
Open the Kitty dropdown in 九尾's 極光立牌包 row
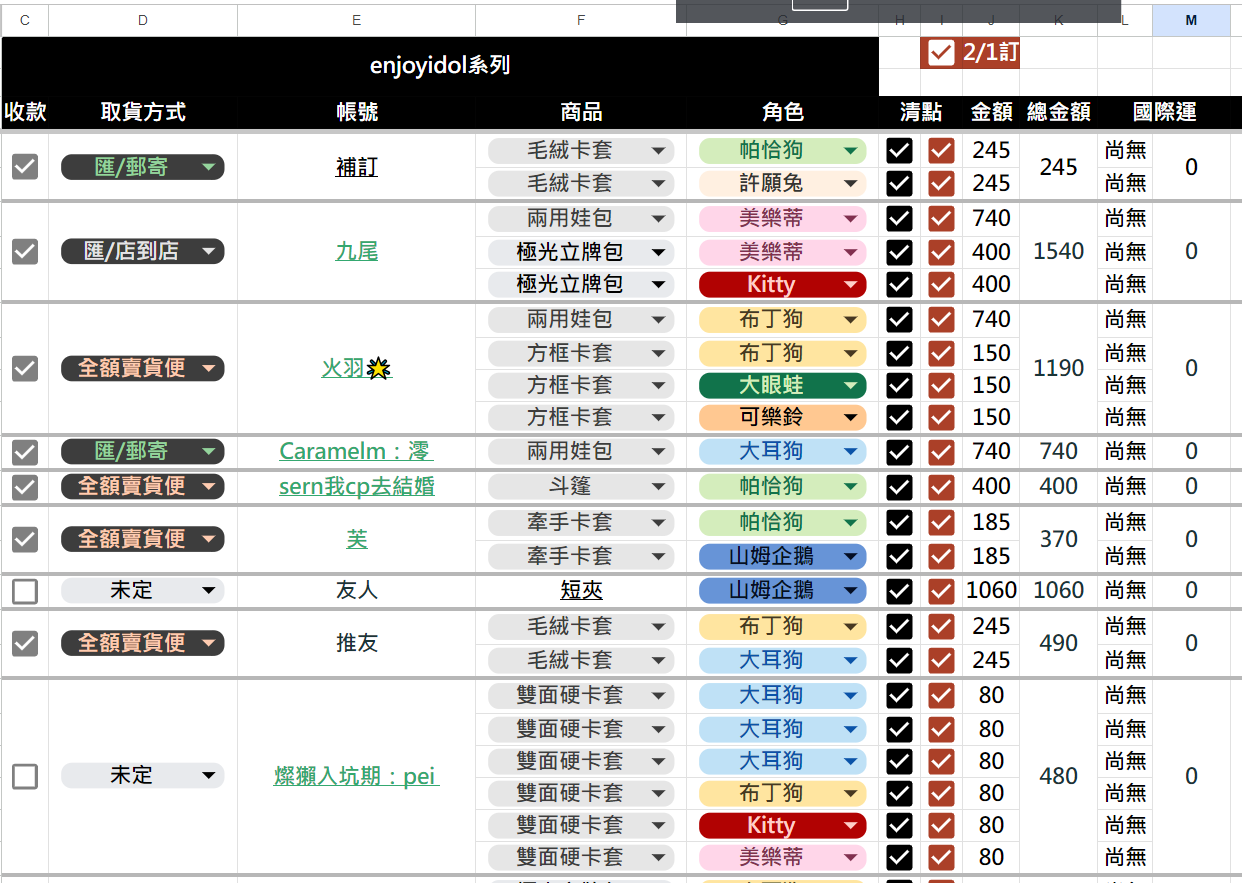coord(783,284)
